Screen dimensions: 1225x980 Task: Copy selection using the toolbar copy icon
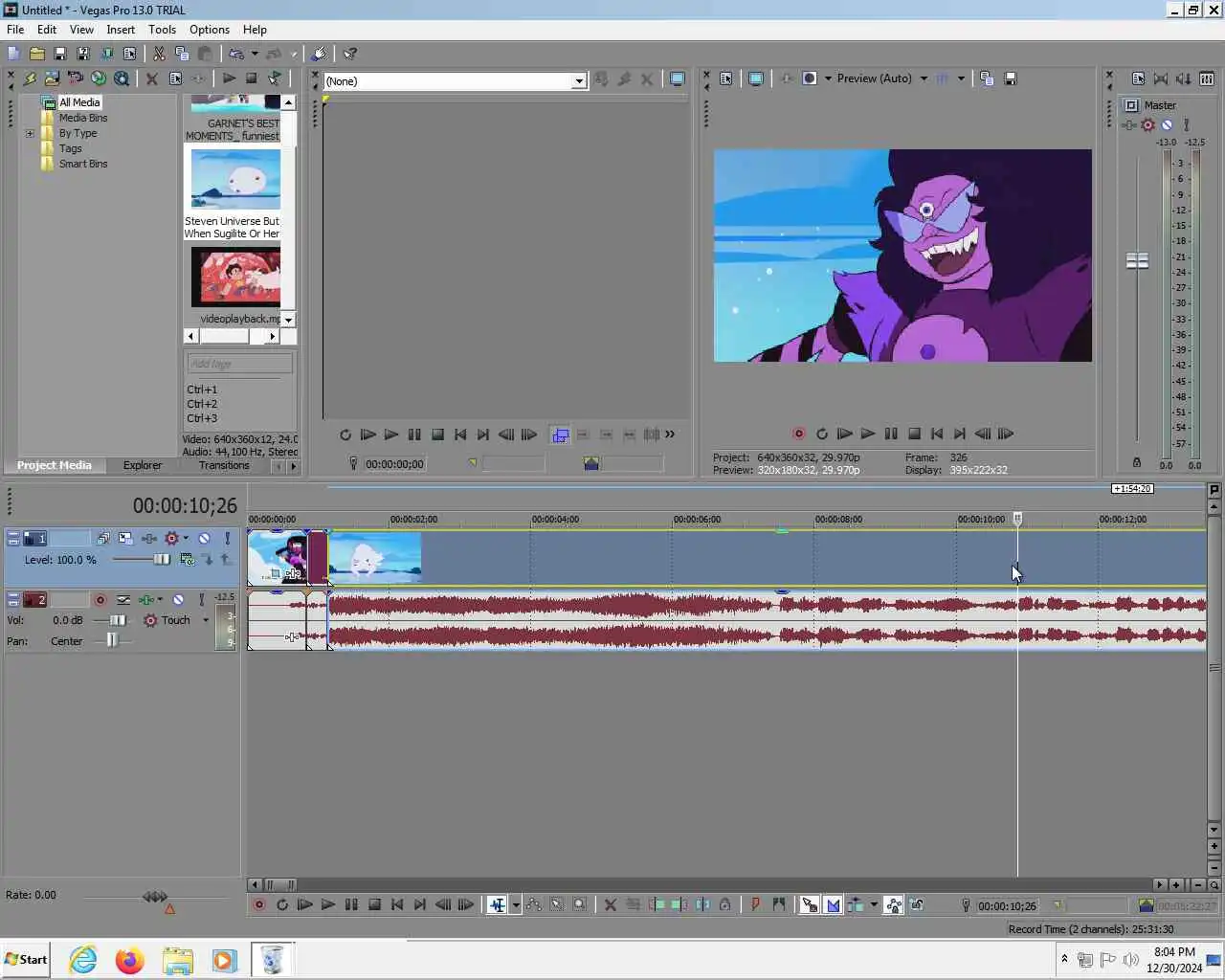(x=182, y=54)
